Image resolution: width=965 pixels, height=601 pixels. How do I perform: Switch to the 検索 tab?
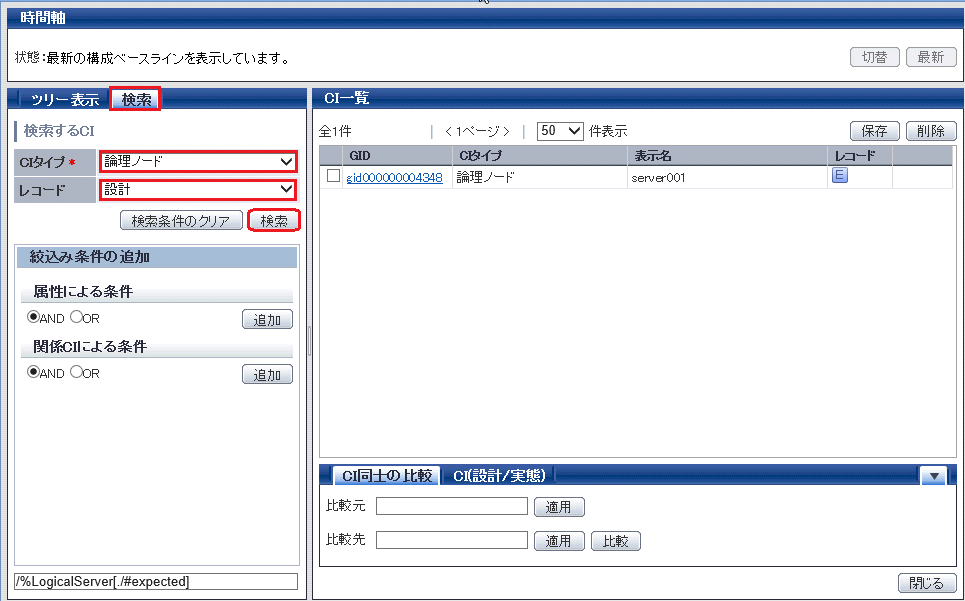135,99
